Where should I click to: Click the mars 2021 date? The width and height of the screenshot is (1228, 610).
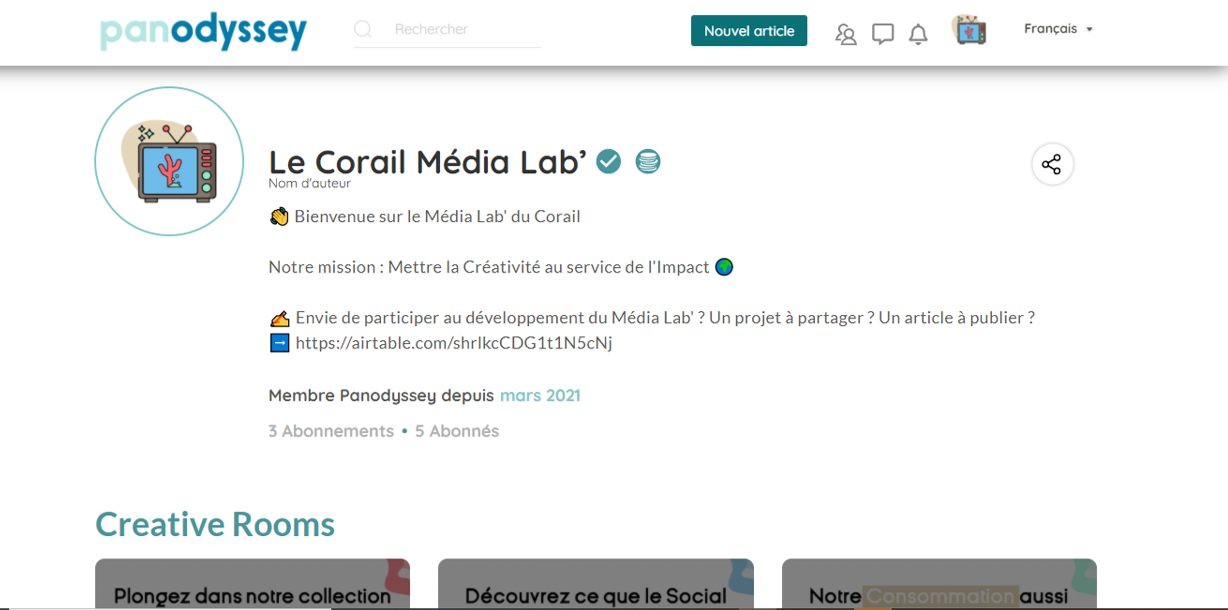pyautogui.click(x=540, y=395)
